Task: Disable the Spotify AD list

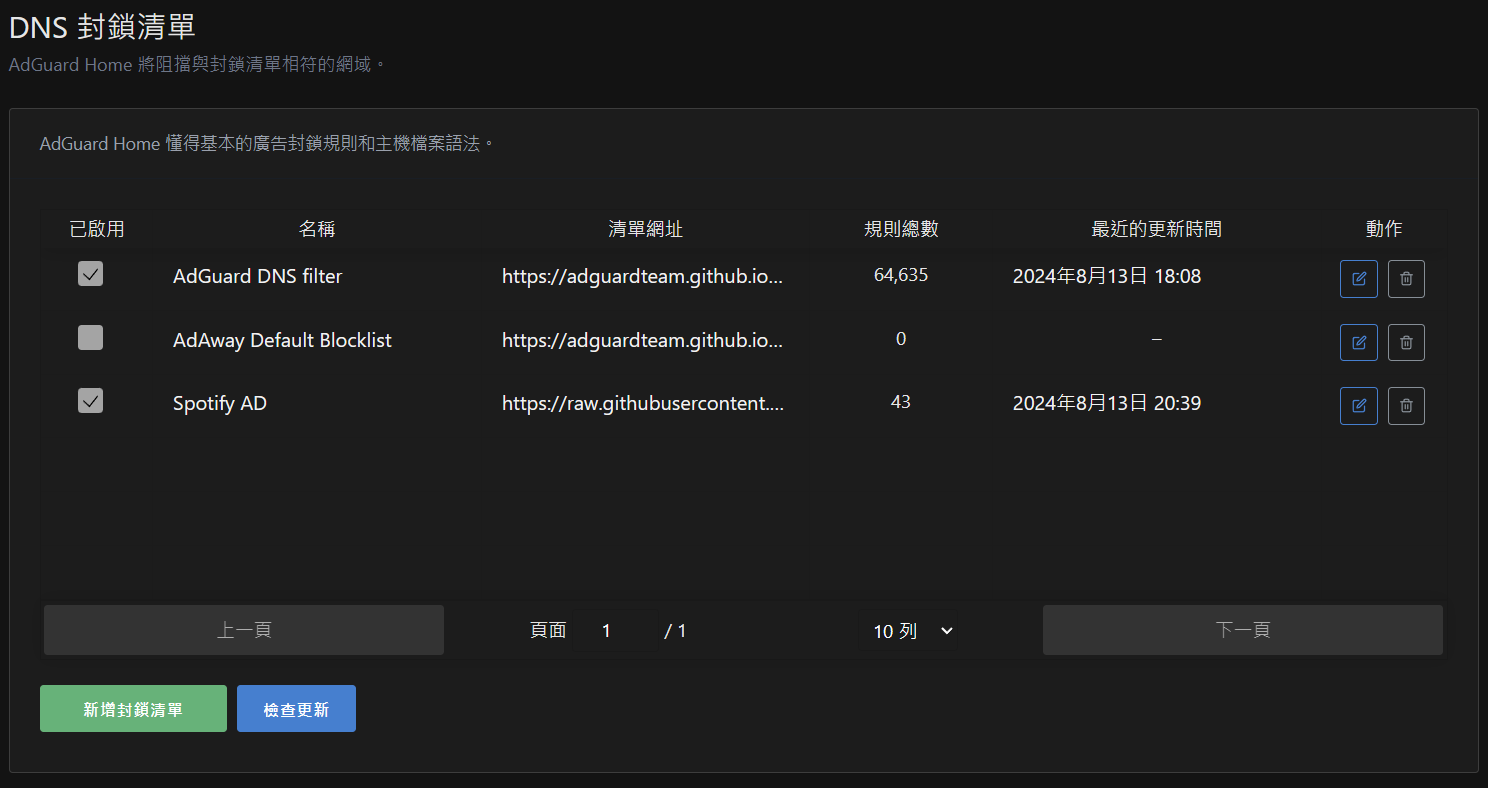Action: 90,400
